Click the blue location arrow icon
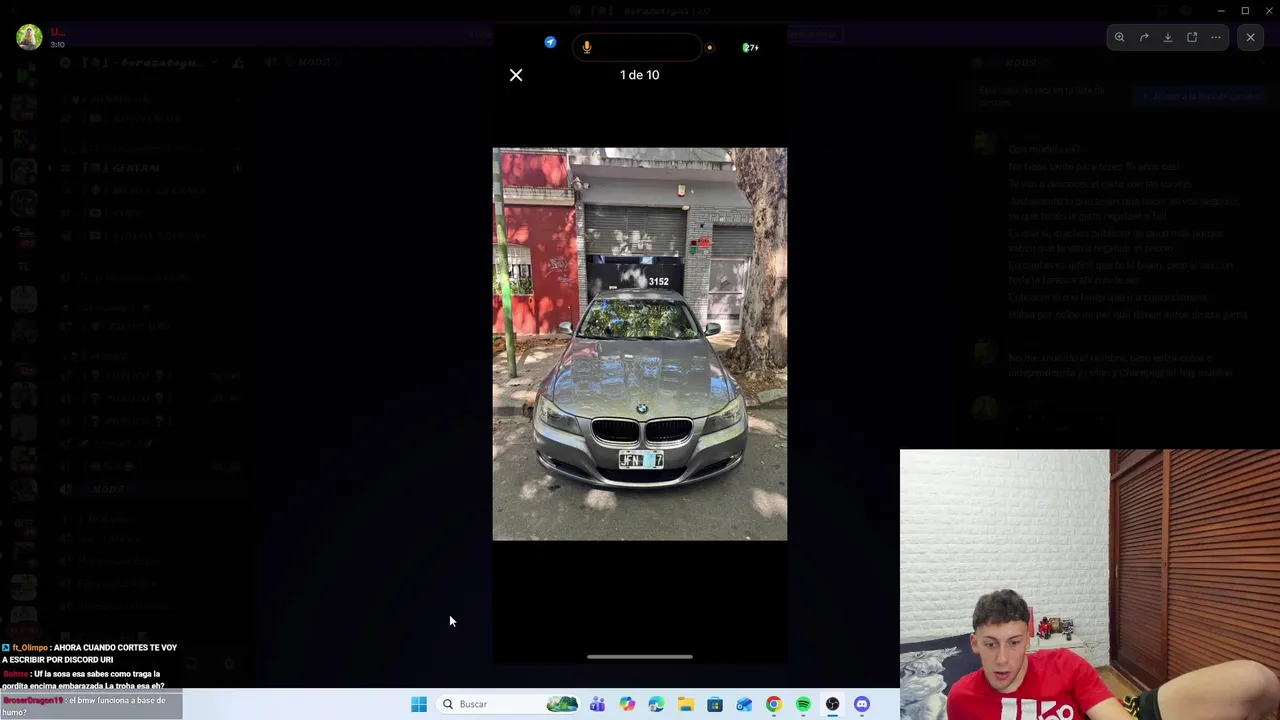 550,42
